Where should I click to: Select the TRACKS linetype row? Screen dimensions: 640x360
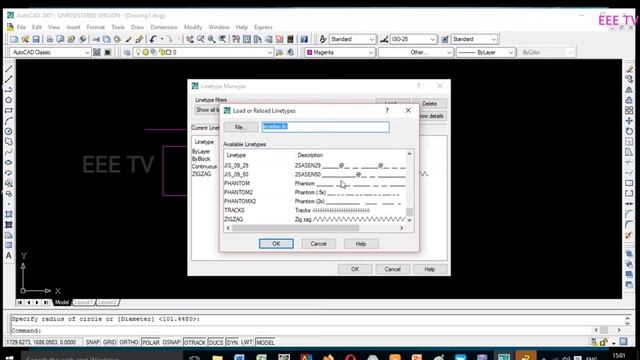(315, 210)
